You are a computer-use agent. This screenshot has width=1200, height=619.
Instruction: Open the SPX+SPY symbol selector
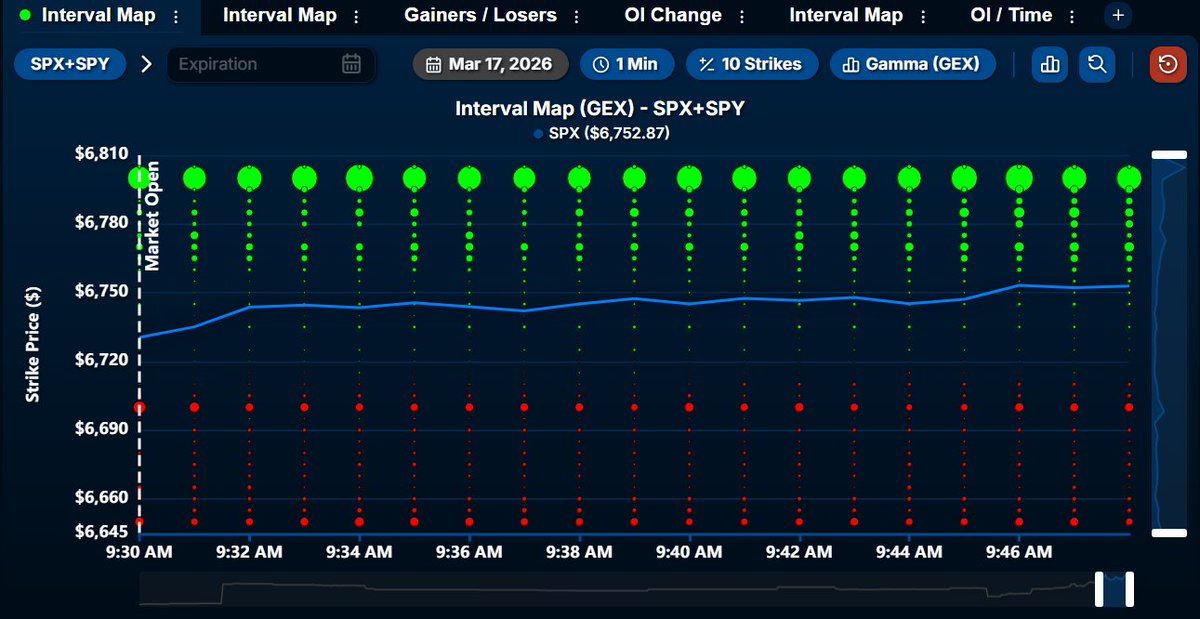pos(70,64)
